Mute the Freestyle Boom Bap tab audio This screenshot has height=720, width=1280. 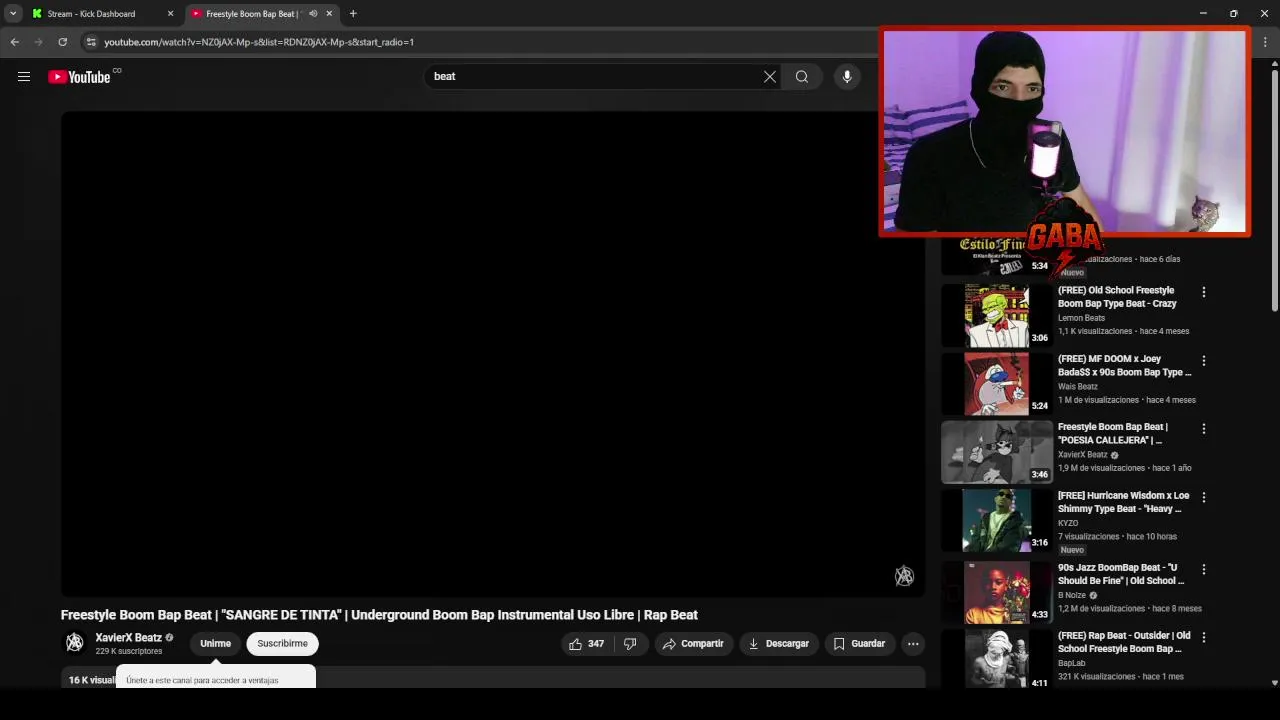coord(313,14)
